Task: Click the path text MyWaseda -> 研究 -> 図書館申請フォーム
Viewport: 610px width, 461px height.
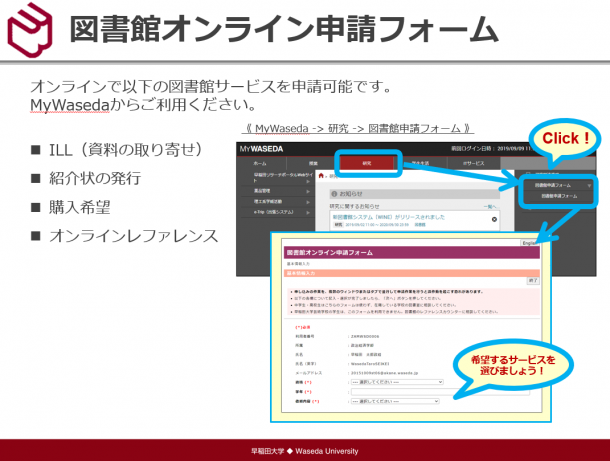Action: (358, 128)
